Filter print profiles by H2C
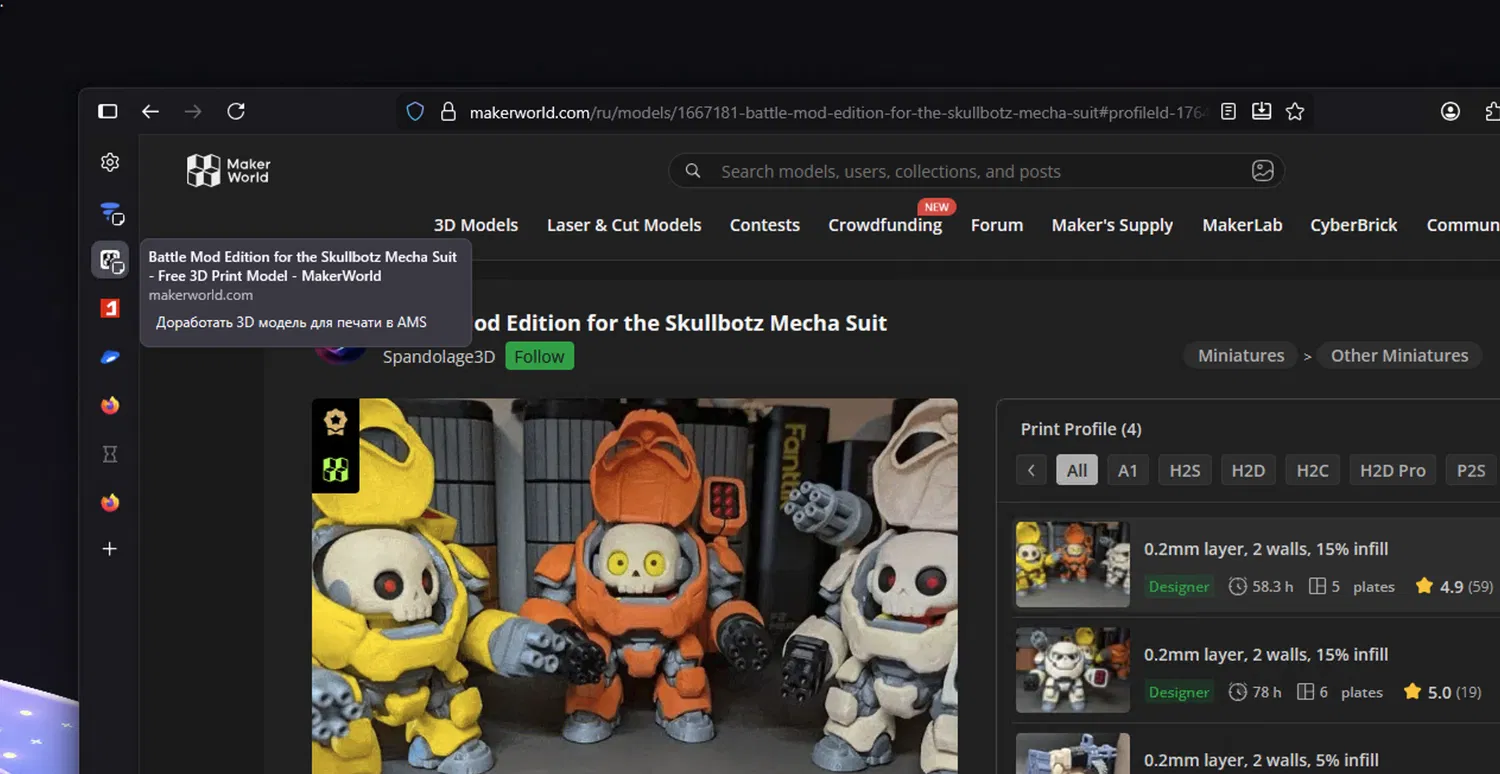1500x774 pixels. tap(1312, 470)
